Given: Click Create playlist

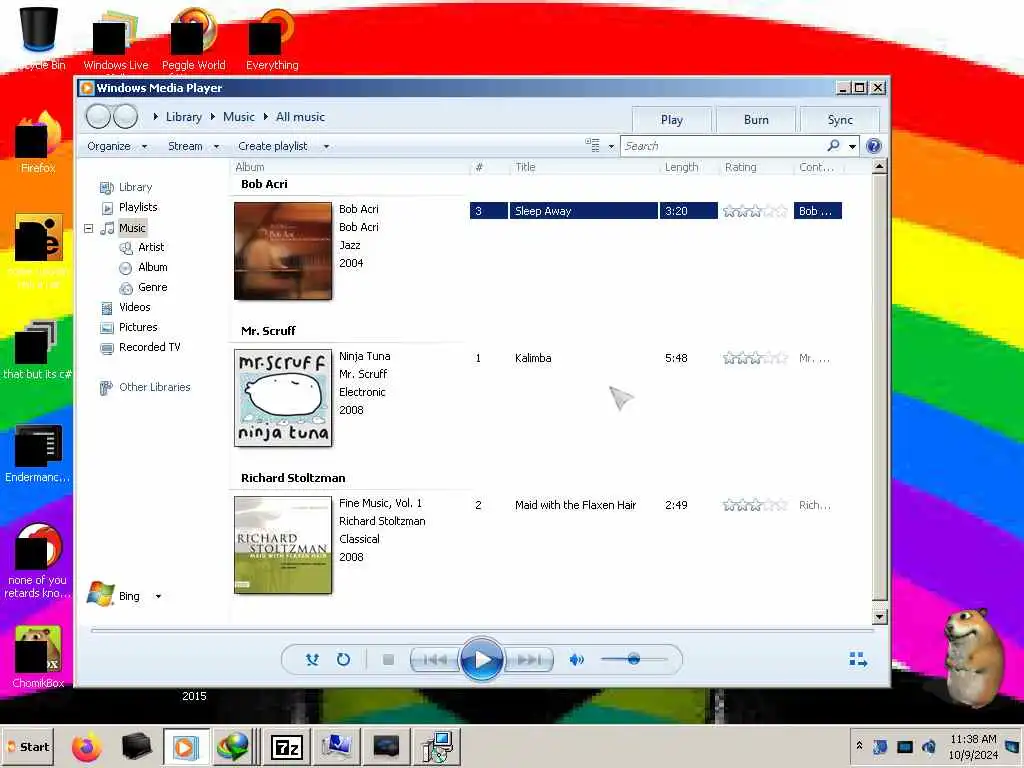Looking at the screenshot, I should [272, 146].
